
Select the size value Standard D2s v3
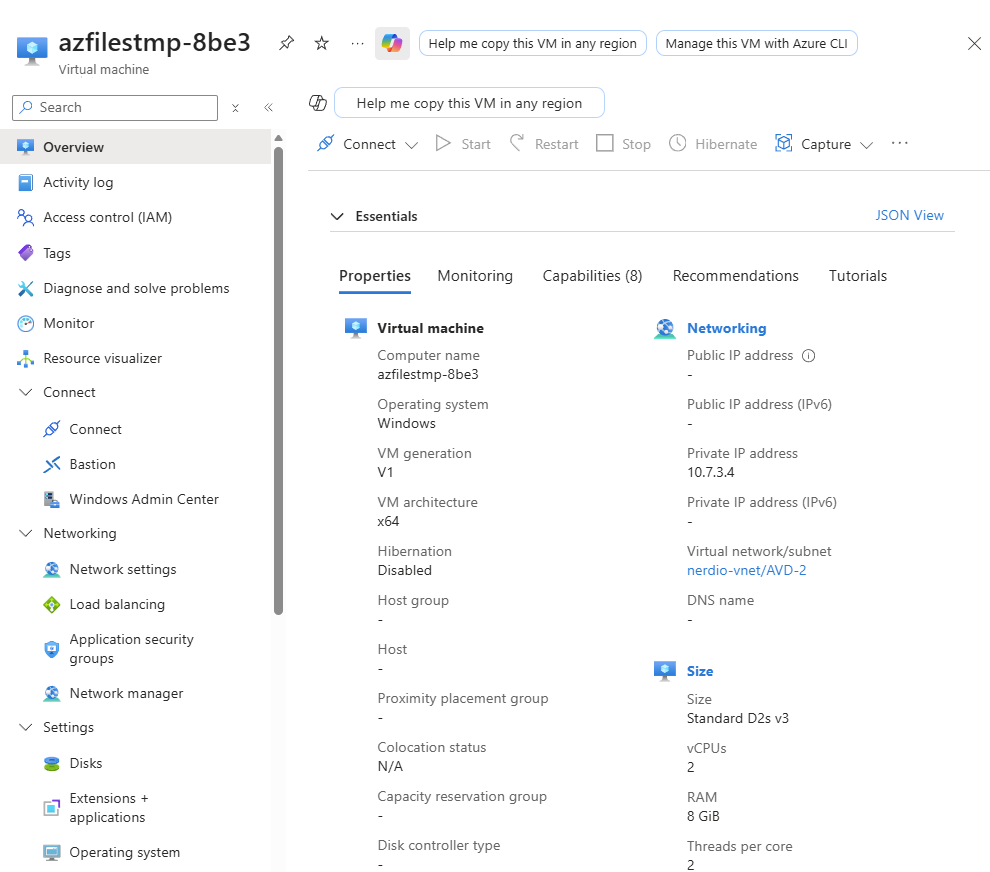737,719
